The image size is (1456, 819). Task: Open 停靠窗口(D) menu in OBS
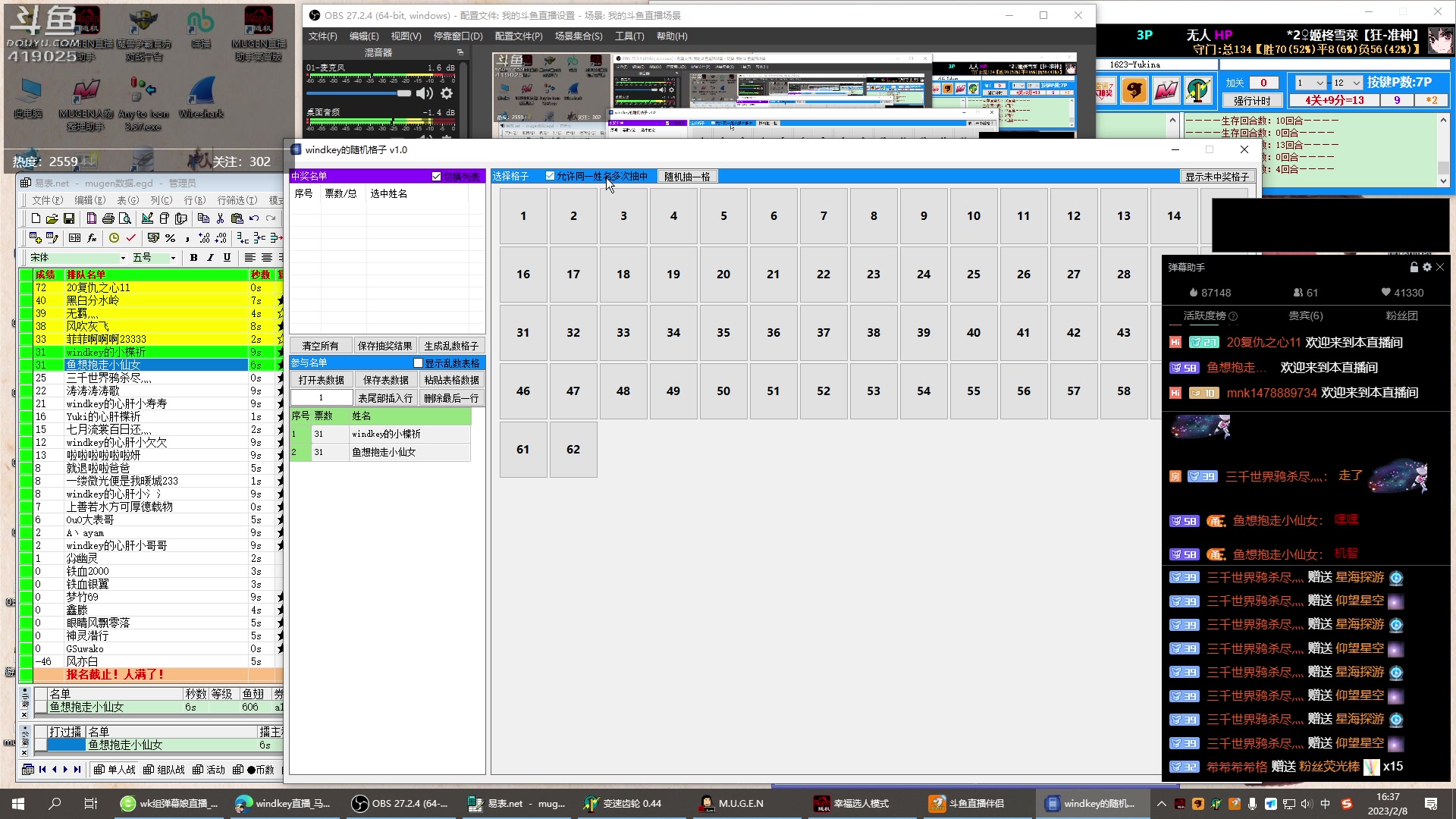coord(458,36)
